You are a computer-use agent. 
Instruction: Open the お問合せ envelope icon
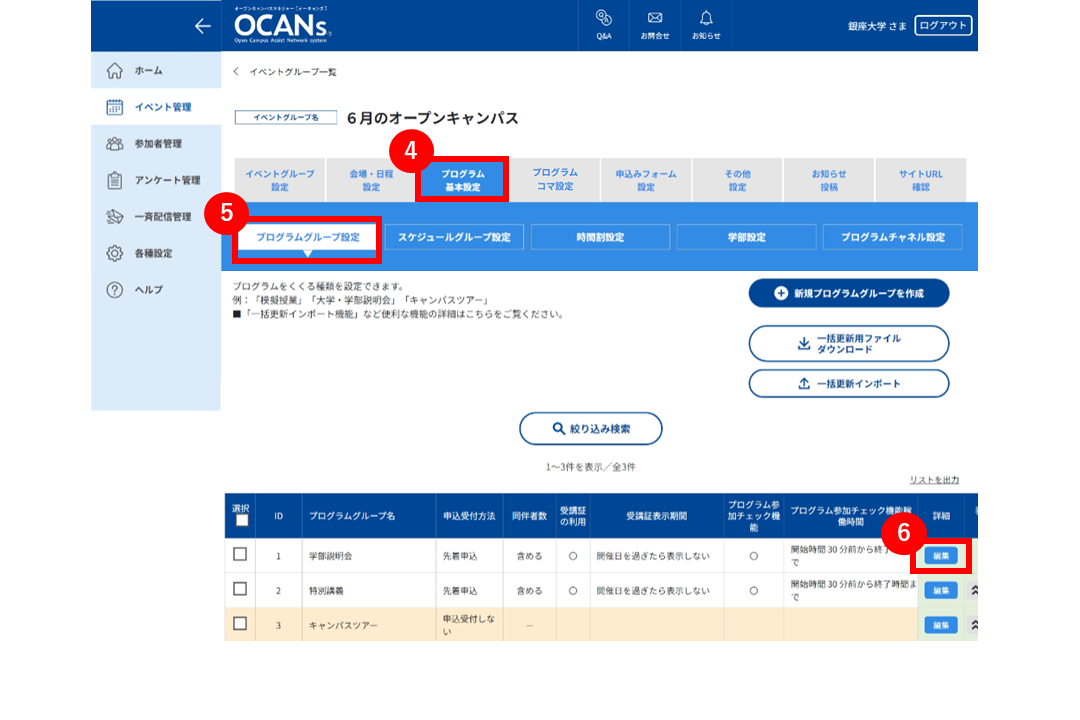click(x=655, y=18)
